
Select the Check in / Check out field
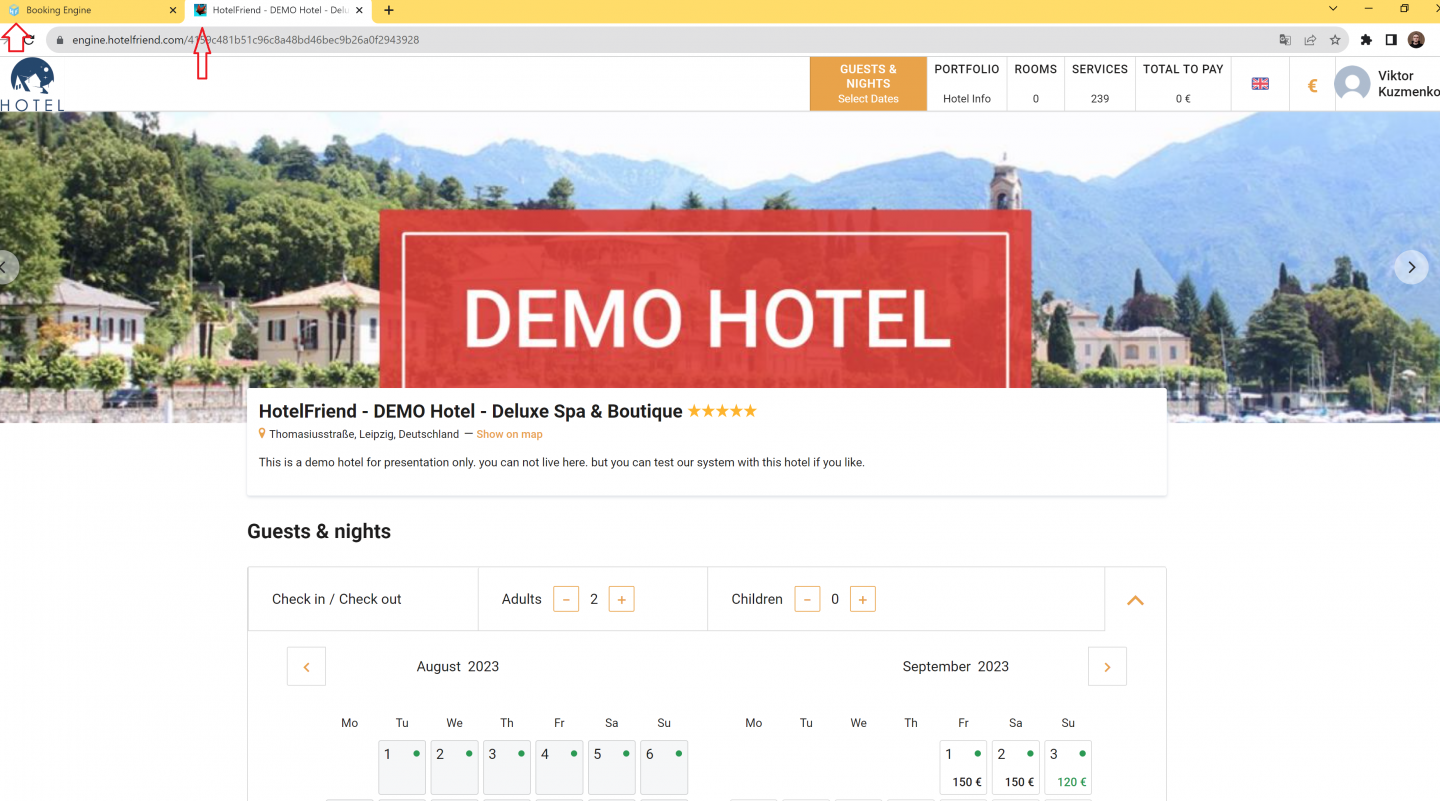[x=363, y=599]
